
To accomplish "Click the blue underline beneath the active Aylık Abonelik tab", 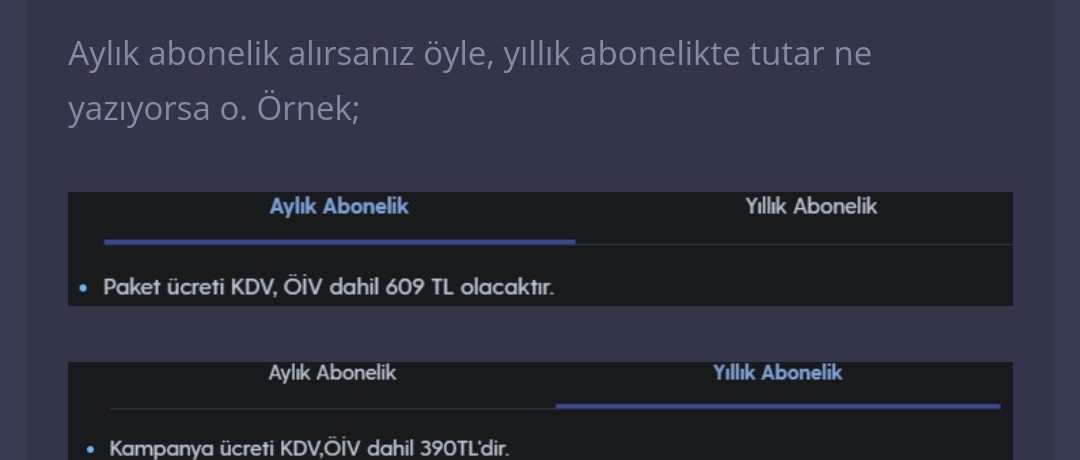I will click(339, 241).
